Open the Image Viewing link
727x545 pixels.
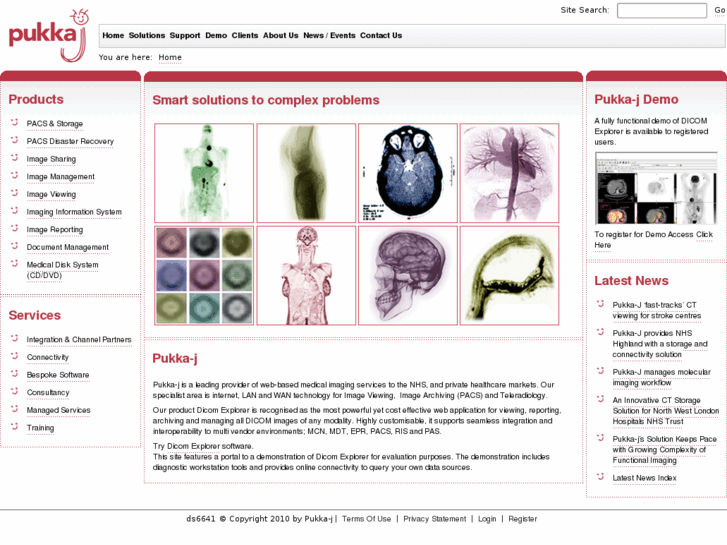pos(51,194)
